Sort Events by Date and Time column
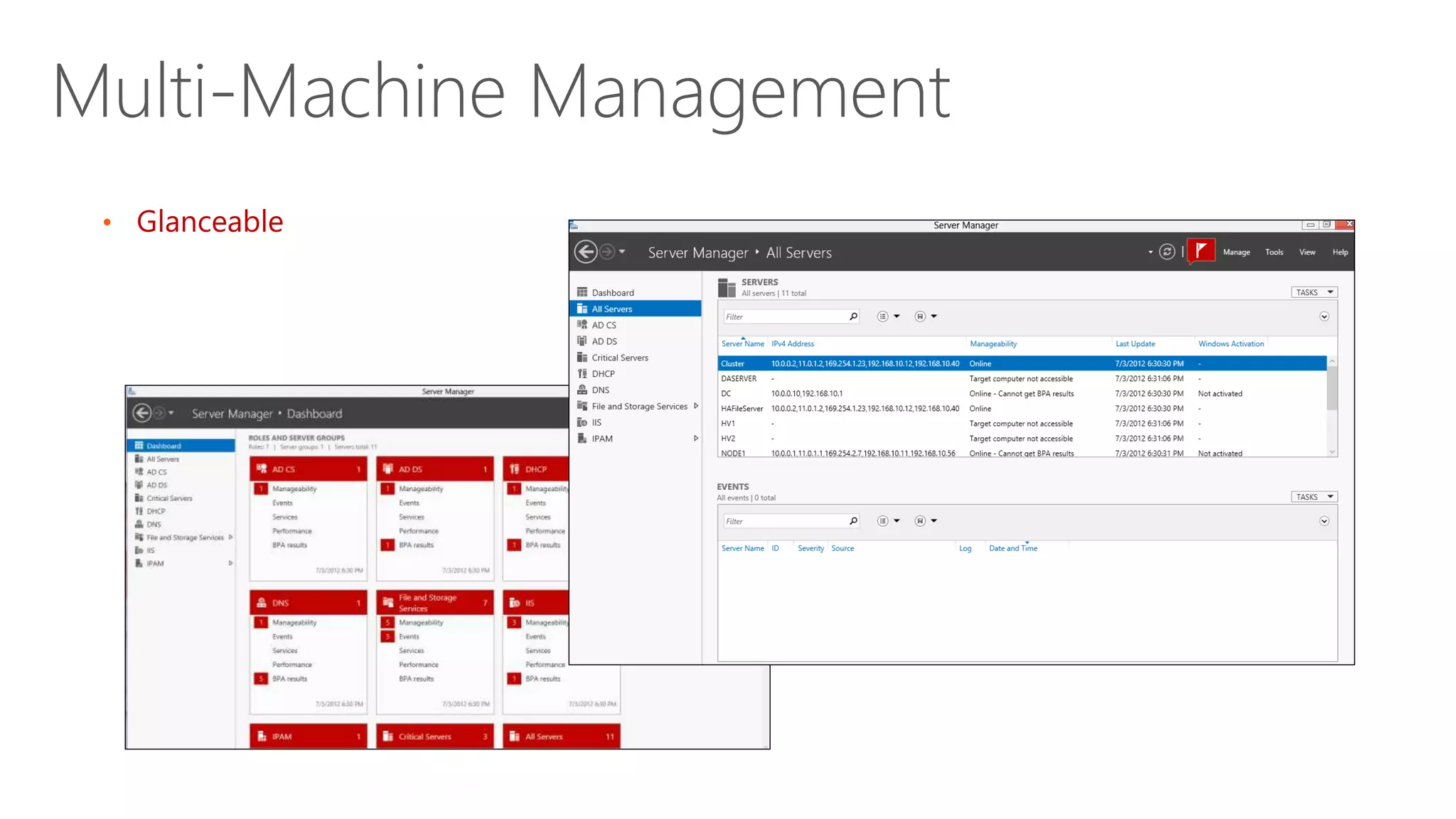 point(1013,548)
